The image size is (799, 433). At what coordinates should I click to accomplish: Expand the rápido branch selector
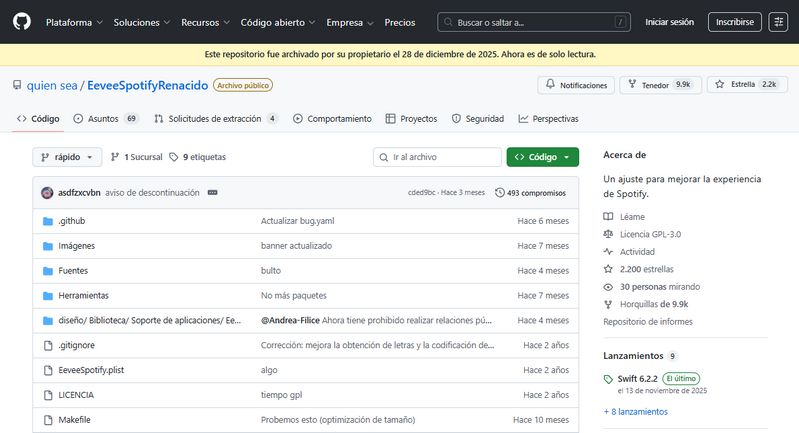tap(68, 157)
